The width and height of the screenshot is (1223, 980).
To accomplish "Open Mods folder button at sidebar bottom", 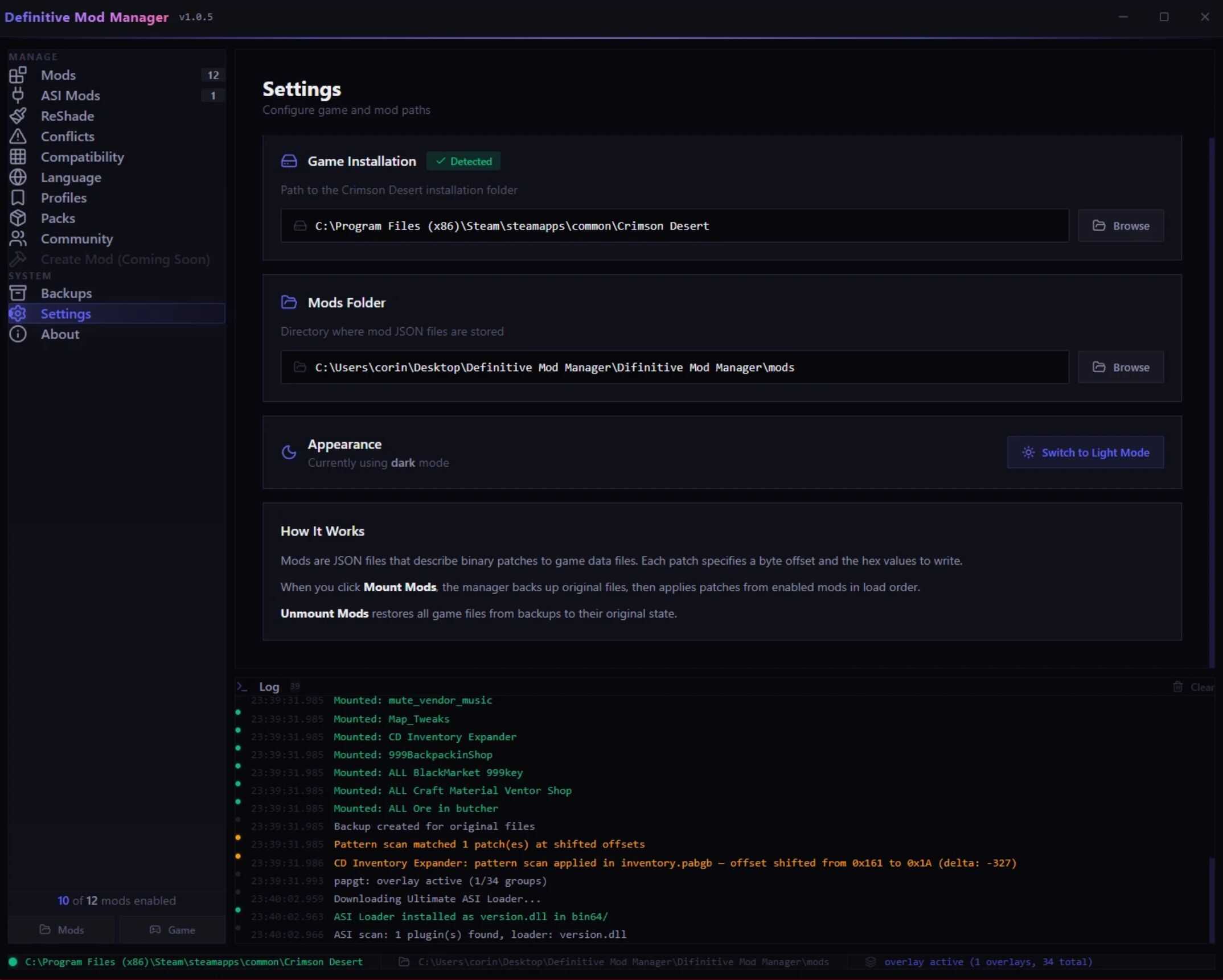I will pyautogui.click(x=61, y=929).
